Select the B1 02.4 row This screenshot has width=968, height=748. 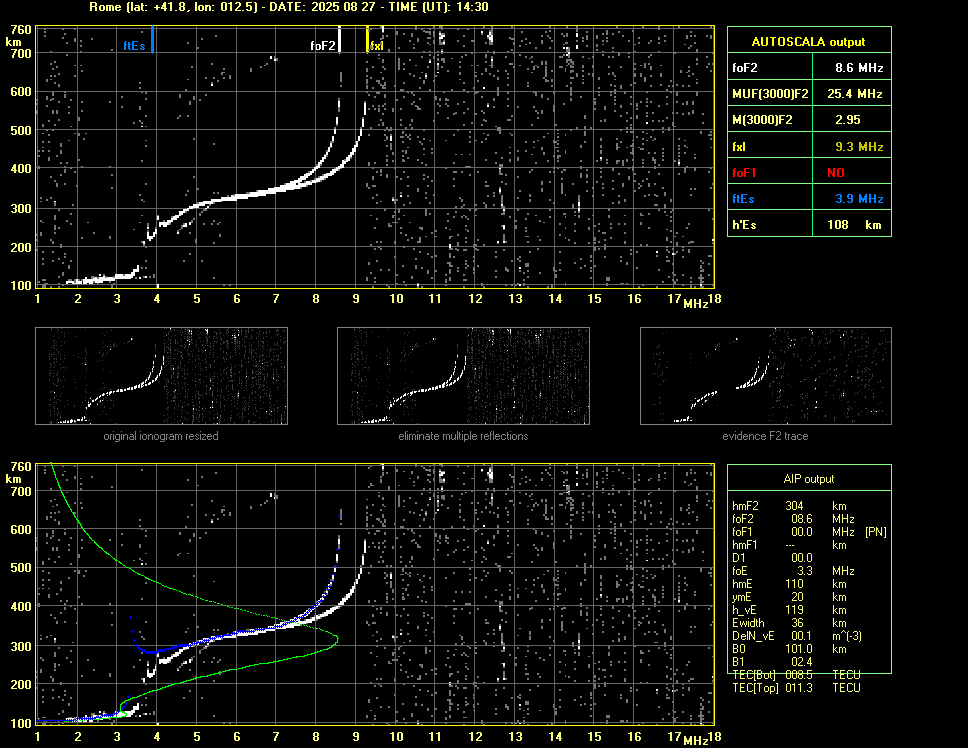click(772, 662)
